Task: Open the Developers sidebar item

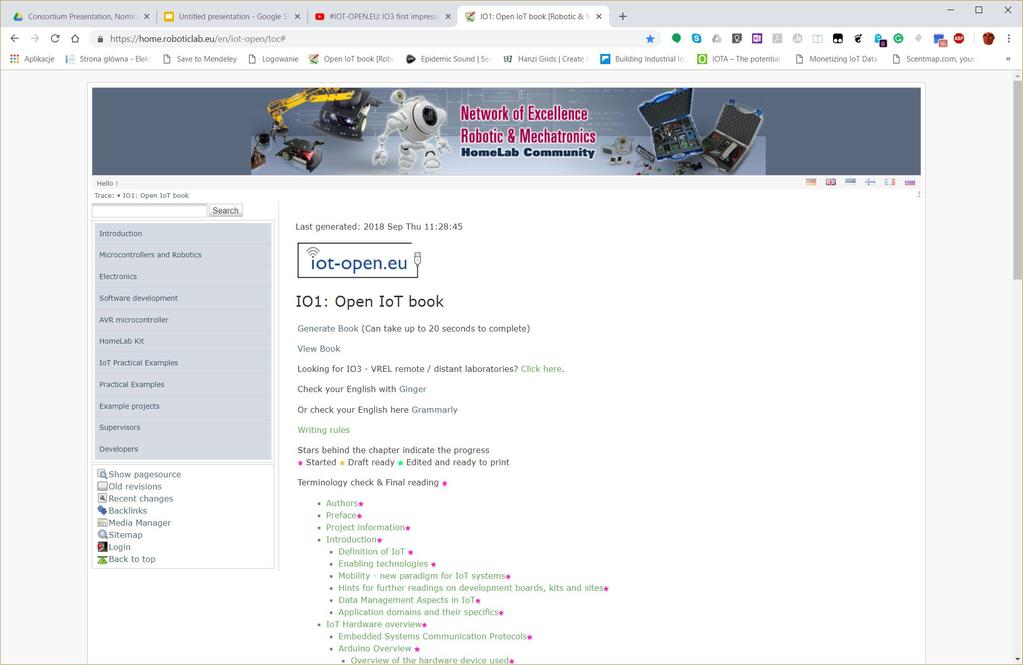Action: 183,449
